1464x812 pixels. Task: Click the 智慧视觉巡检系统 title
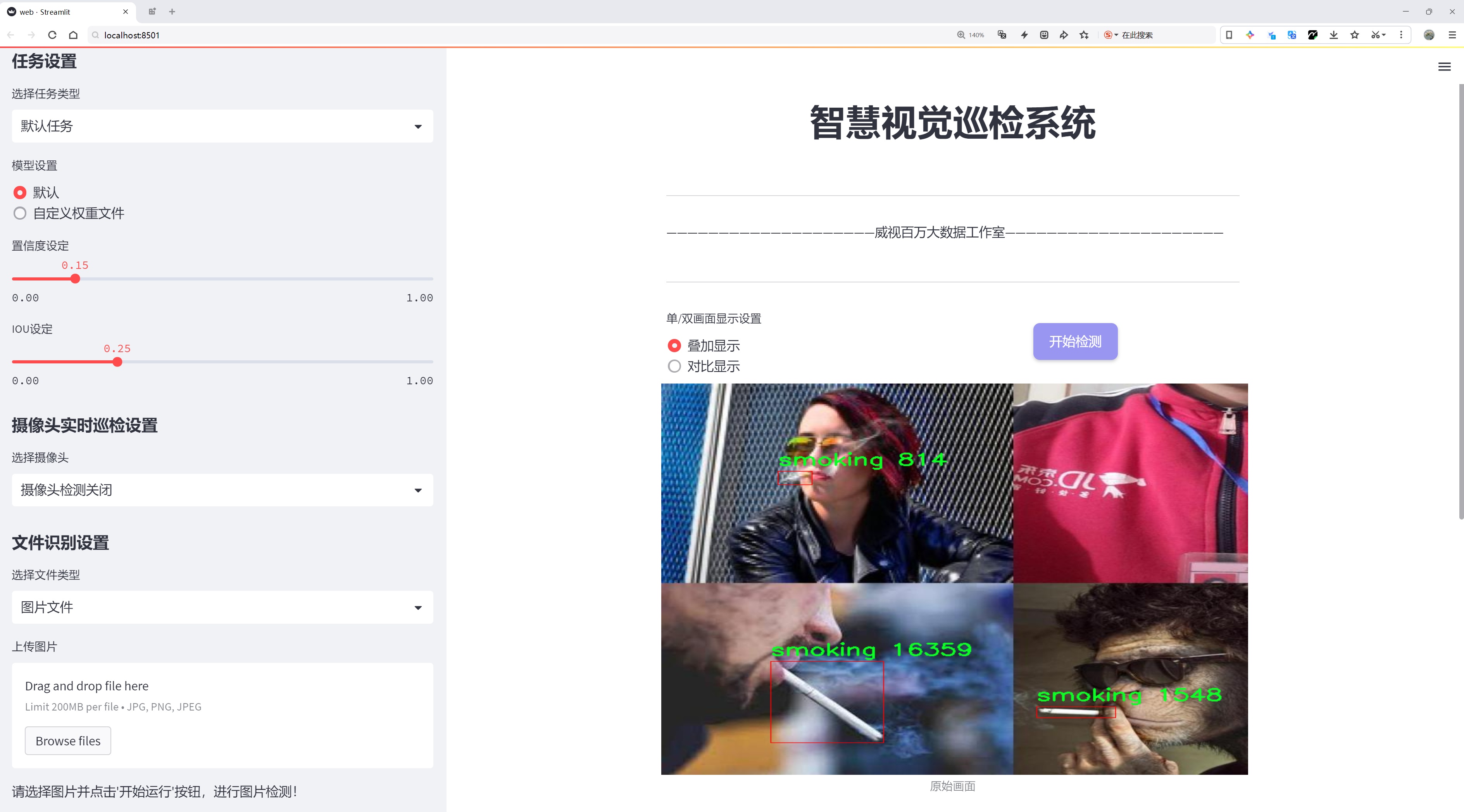[952, 122]
